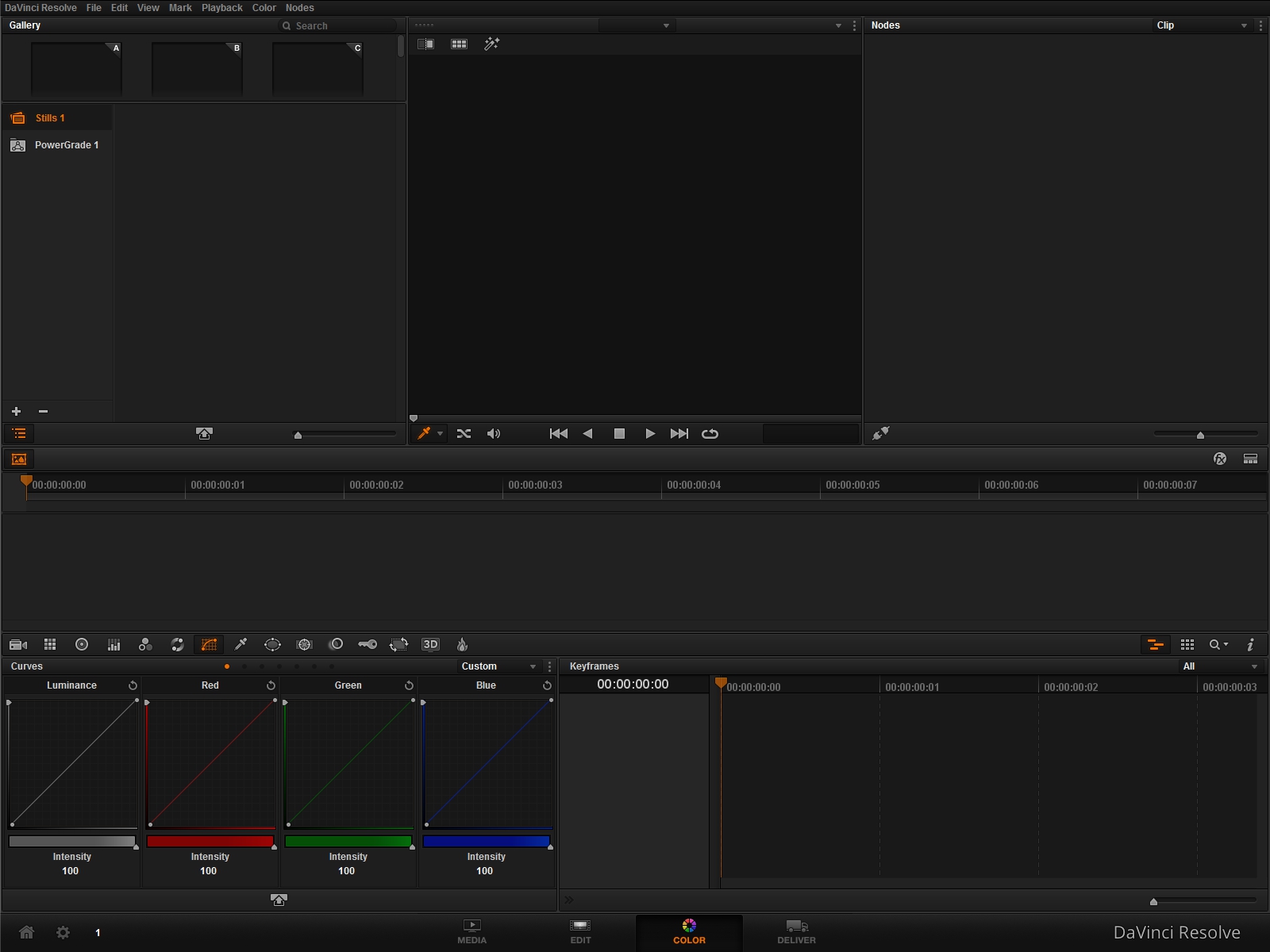Open the Color Wheels palette
Screen dimensions: 1270x952
(x=82, y=644)
